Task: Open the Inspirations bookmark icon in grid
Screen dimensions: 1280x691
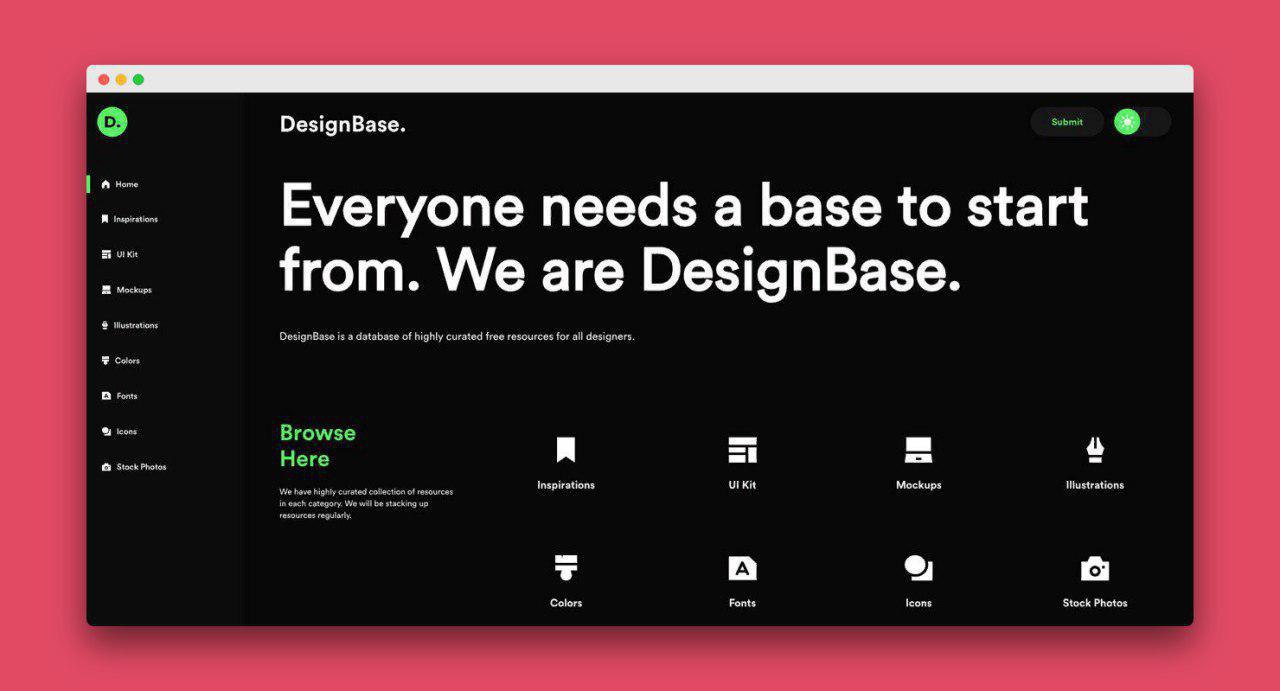Action: pyautogui.click(x=566, y=450)
